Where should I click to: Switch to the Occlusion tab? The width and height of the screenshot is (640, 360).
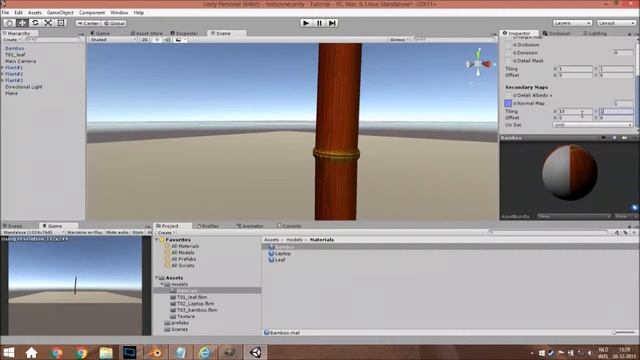pos(557,33)
